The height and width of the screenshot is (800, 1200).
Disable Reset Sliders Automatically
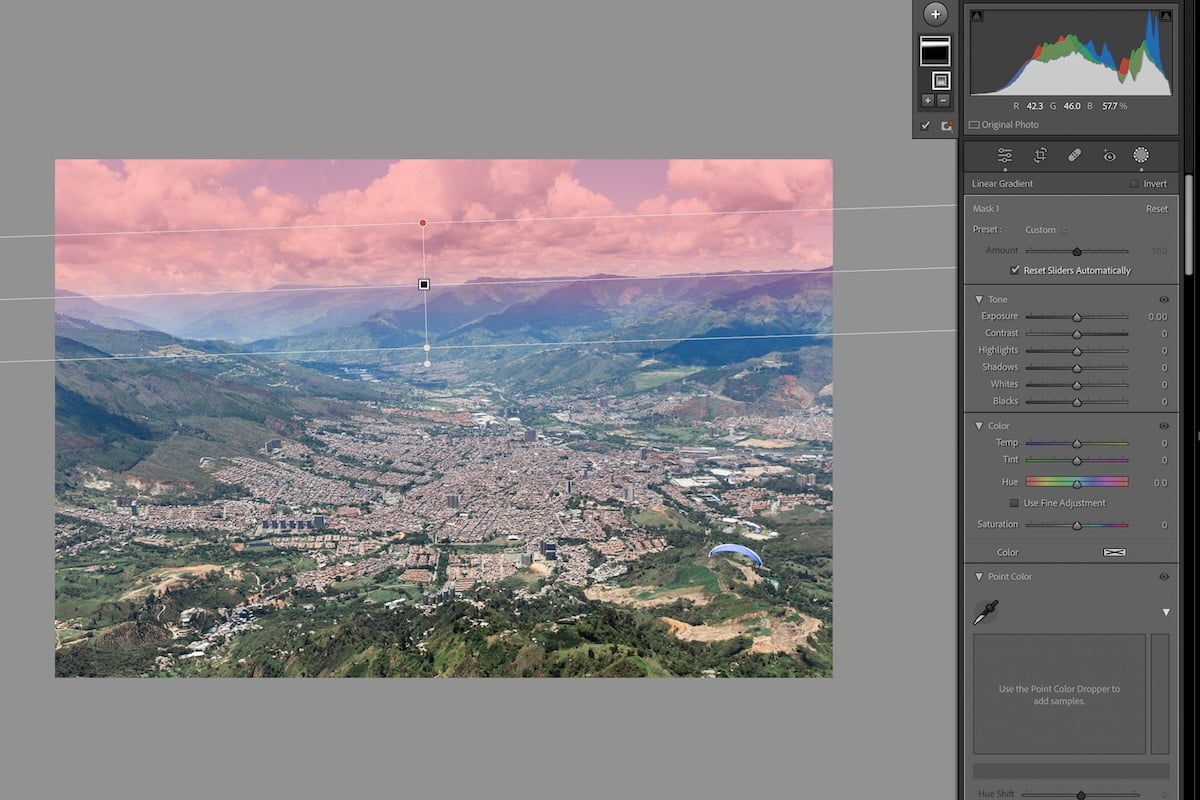pyautogui.click(x=1015, y=270)
